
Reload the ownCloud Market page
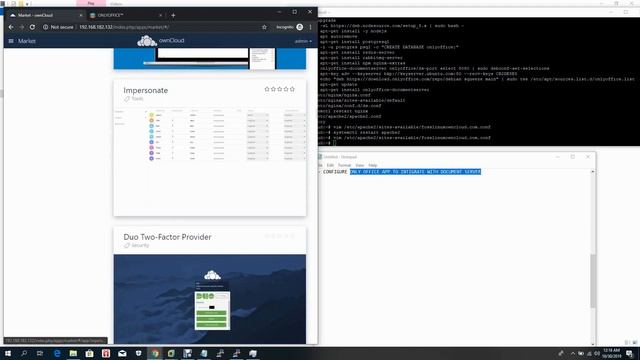(x=32, y=27)
